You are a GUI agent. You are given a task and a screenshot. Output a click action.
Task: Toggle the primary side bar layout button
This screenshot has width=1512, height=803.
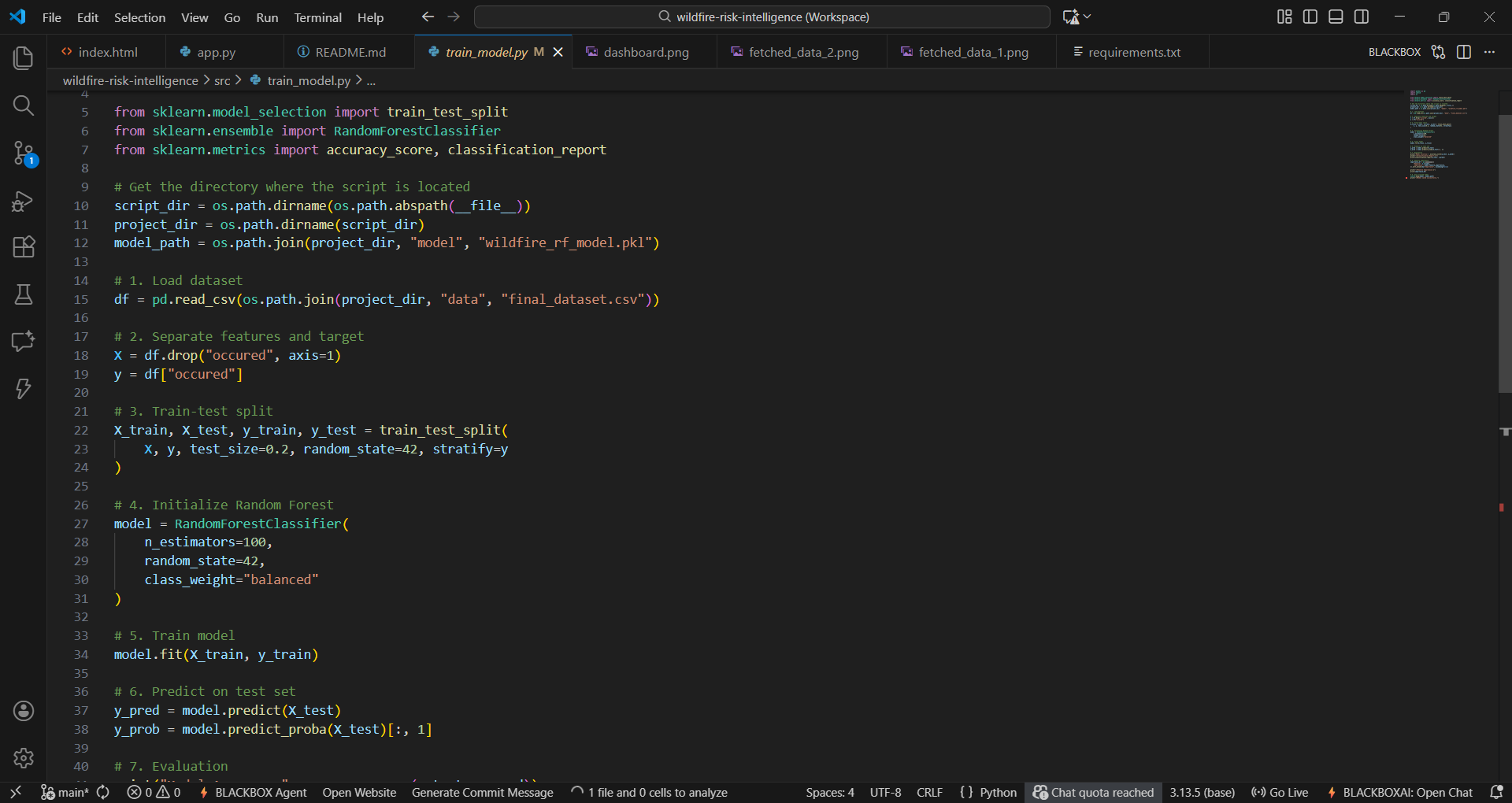click(x=1310, y=17)
